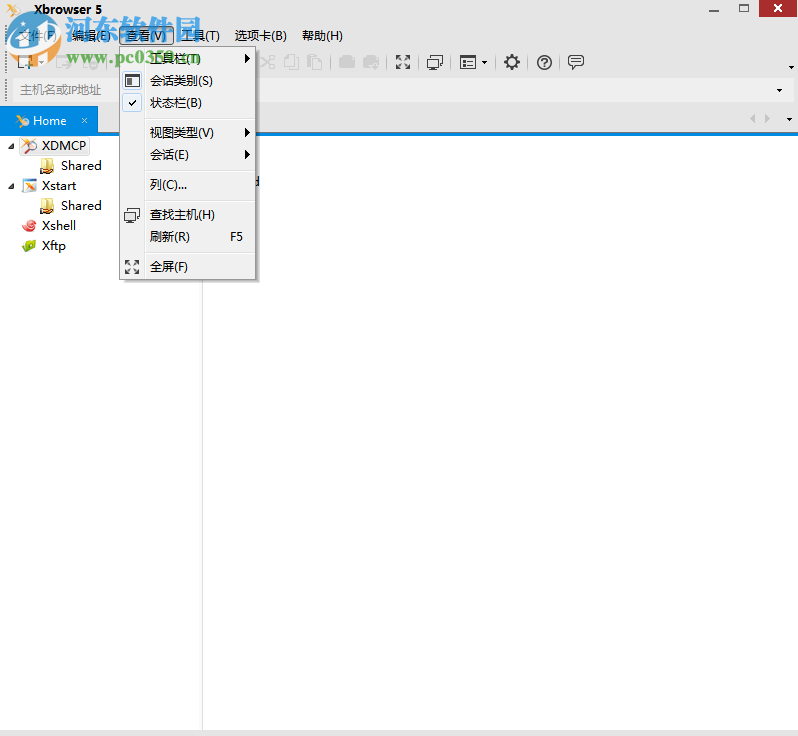Select the 会话类别(S) menu entry

coord(188,81)
